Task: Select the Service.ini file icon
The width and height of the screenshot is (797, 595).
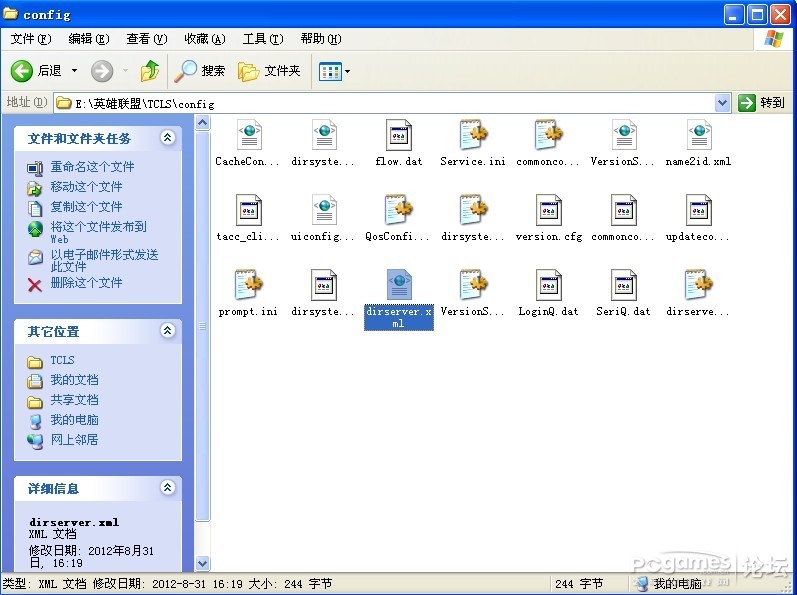Action: 473,136
